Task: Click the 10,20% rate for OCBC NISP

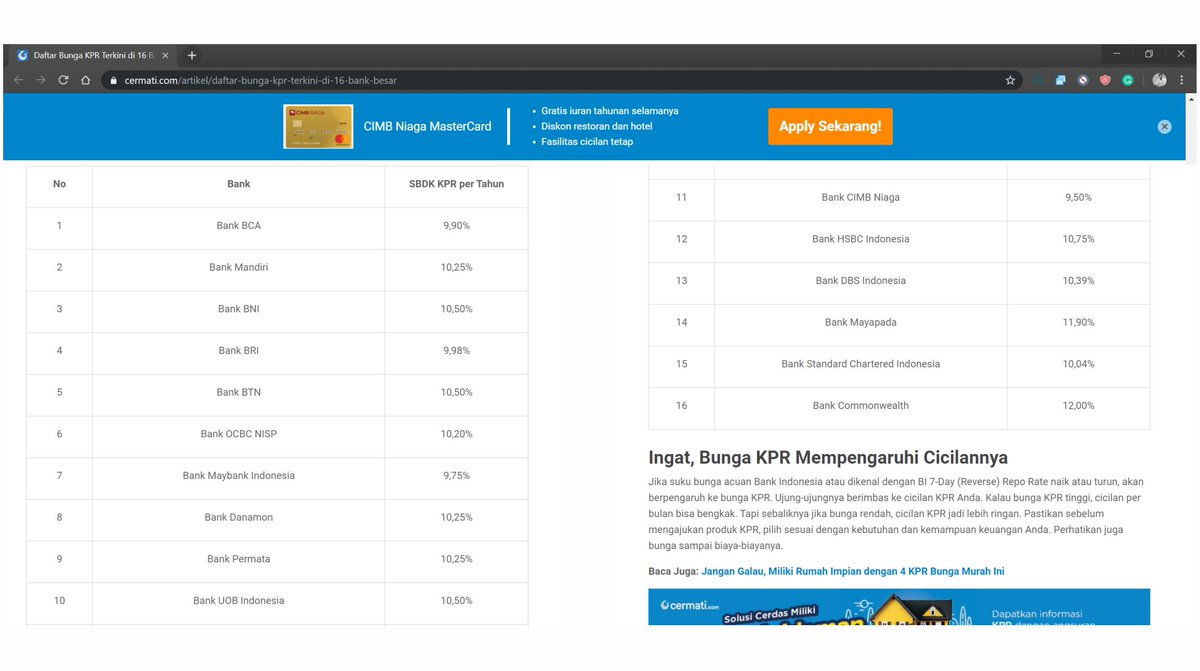Action: pos(456,434)
